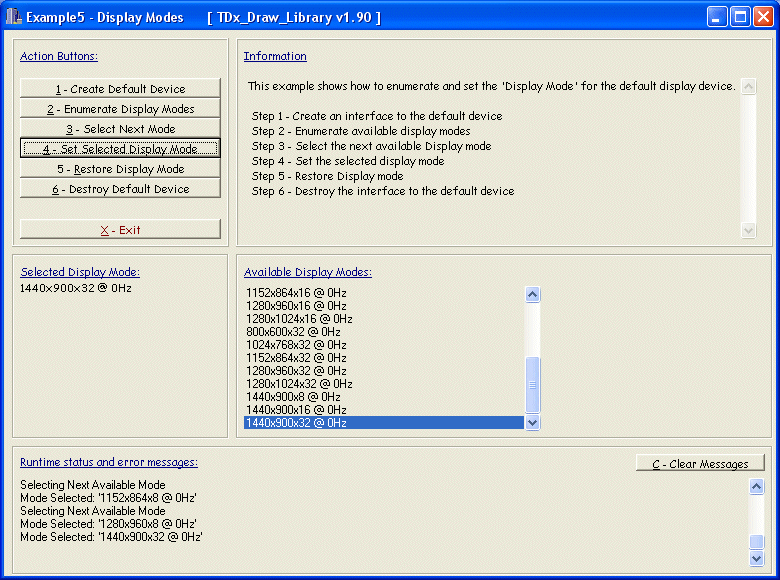Click display modes list scrollbar thumb
This screenshot has height=580, width=780.
pos(533,384)
